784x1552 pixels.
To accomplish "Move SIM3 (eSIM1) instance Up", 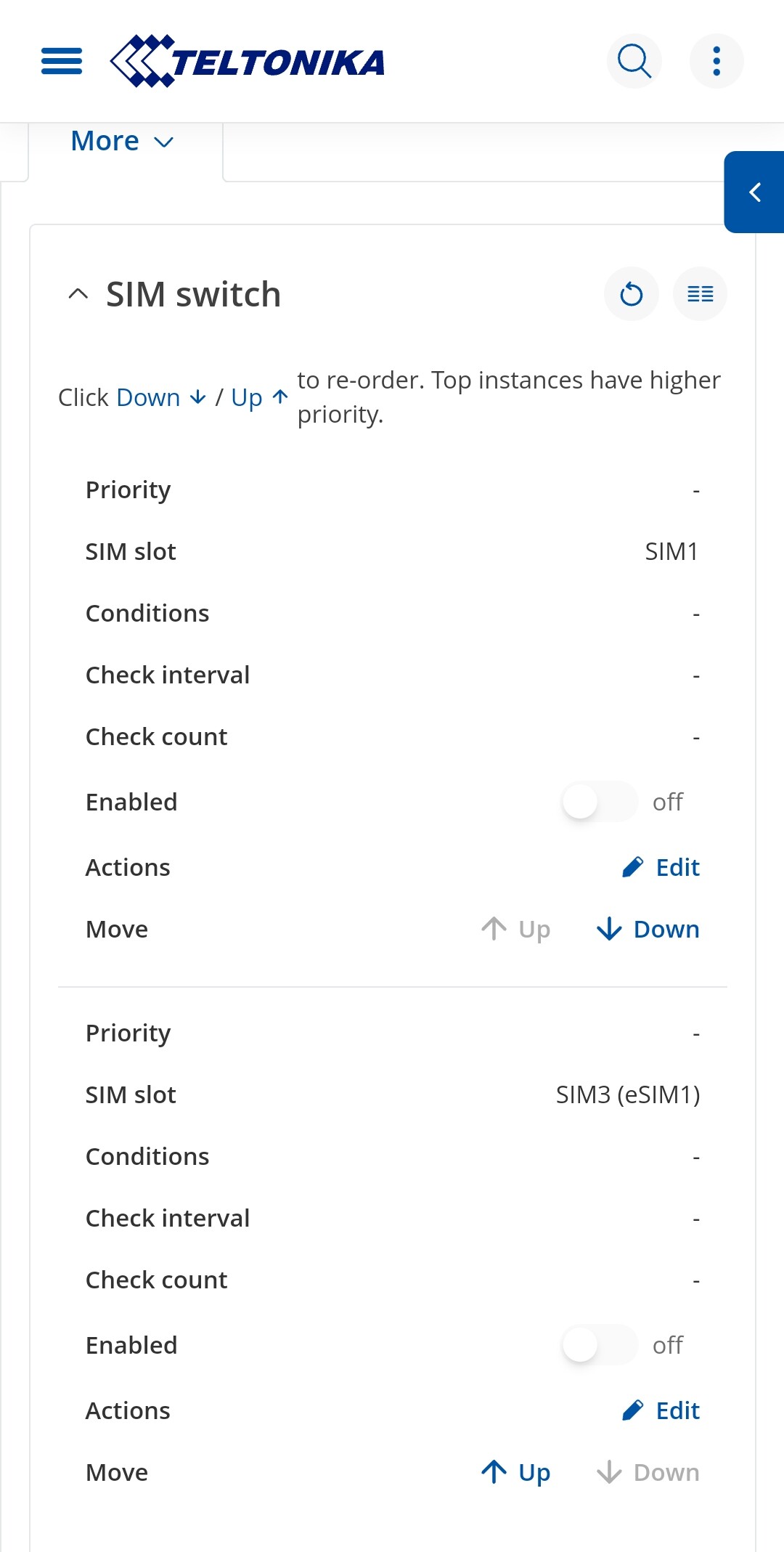I will pos(515,1472).
